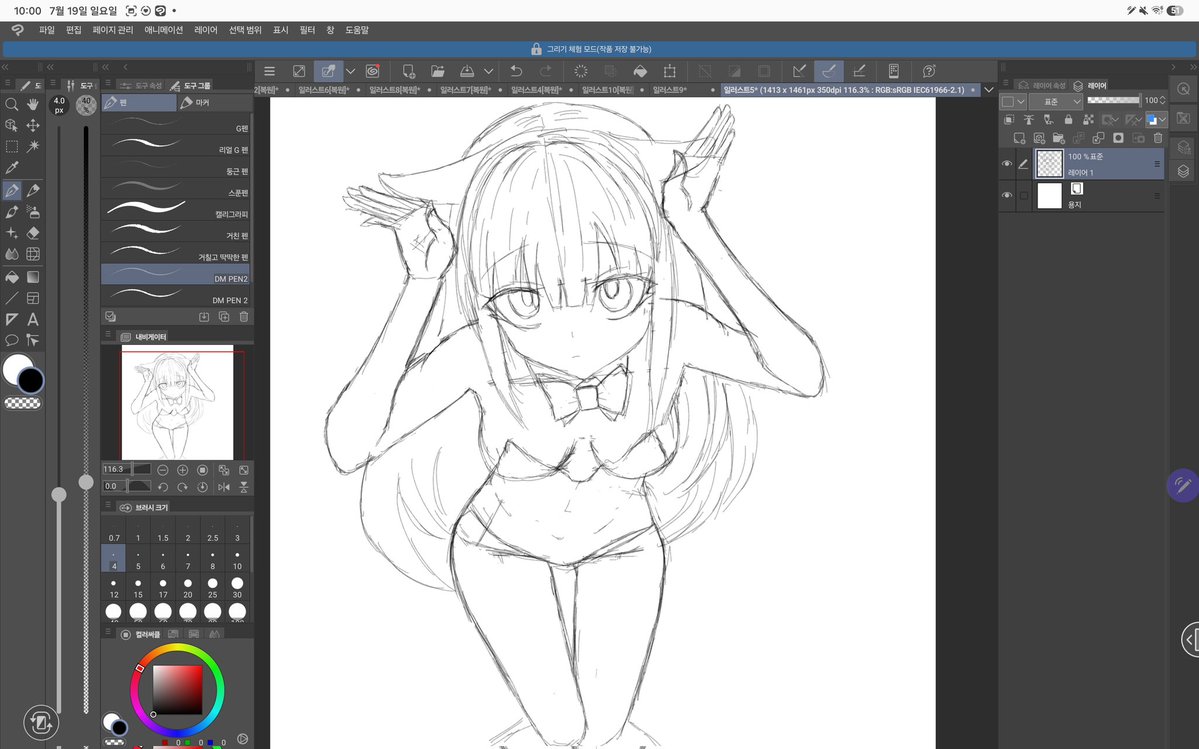1199x749 pixels.
Task: Create new canvas from command bar
Action: [x=408, y=71]
